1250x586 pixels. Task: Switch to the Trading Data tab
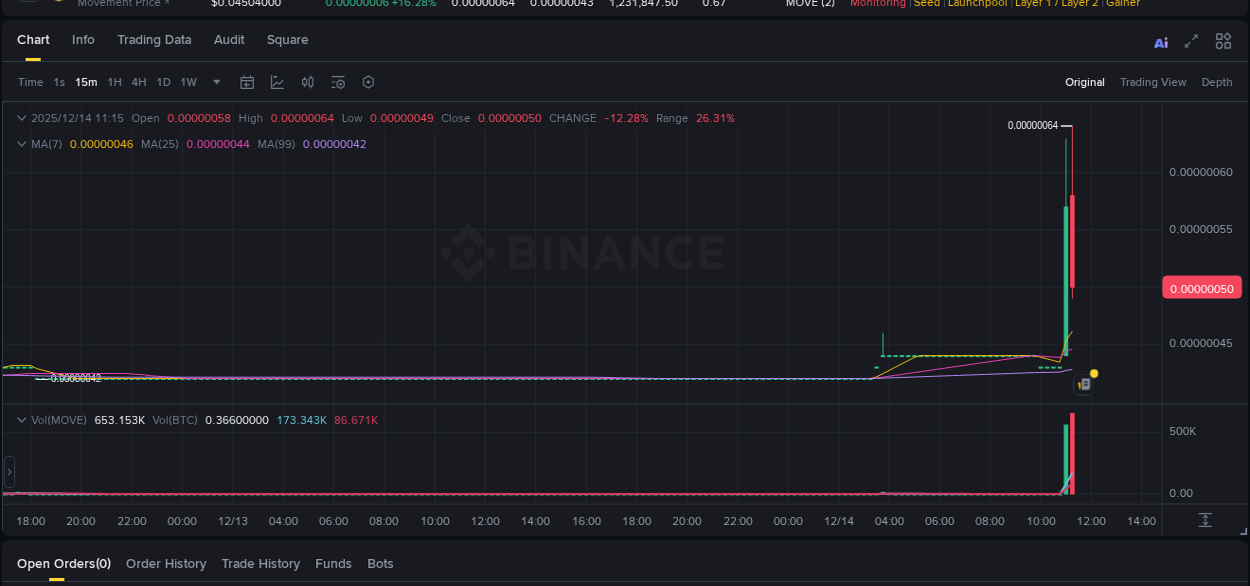[154, 40]
